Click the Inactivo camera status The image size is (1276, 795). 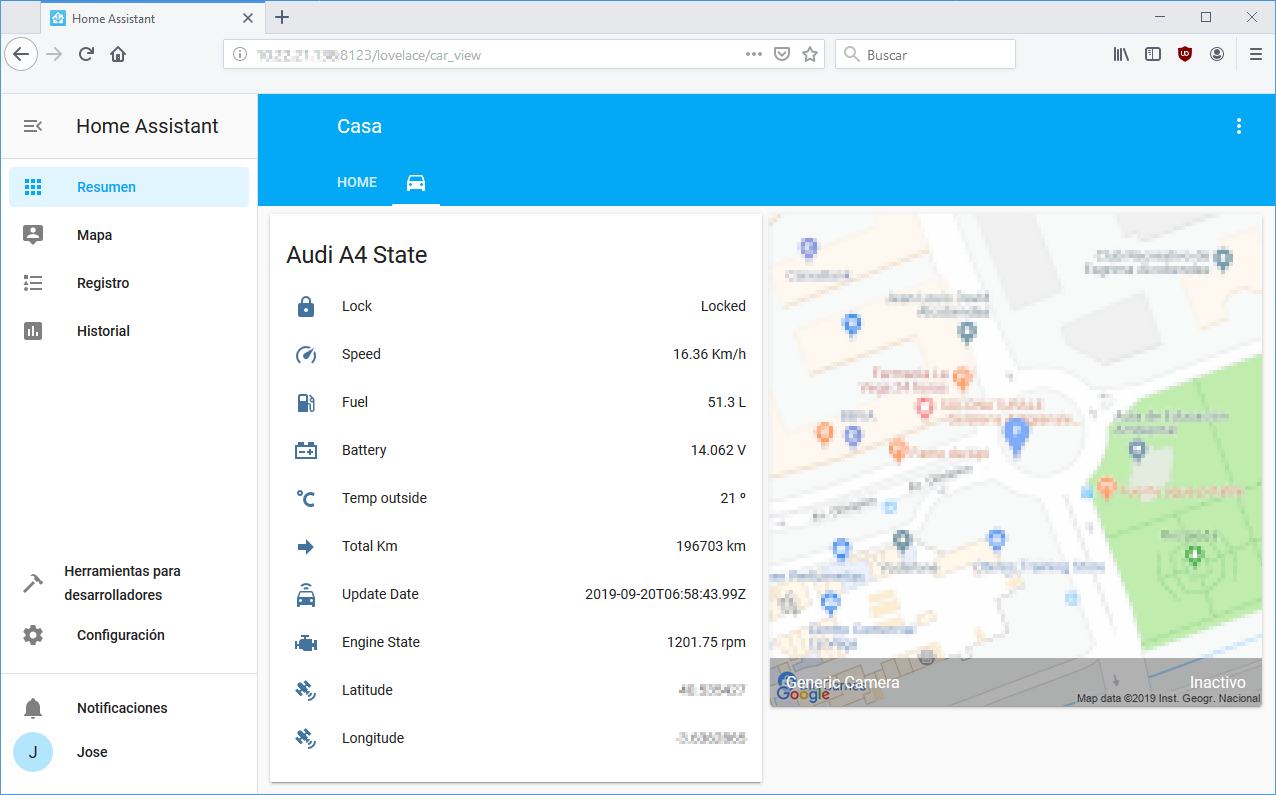(x=1217, y=682)
